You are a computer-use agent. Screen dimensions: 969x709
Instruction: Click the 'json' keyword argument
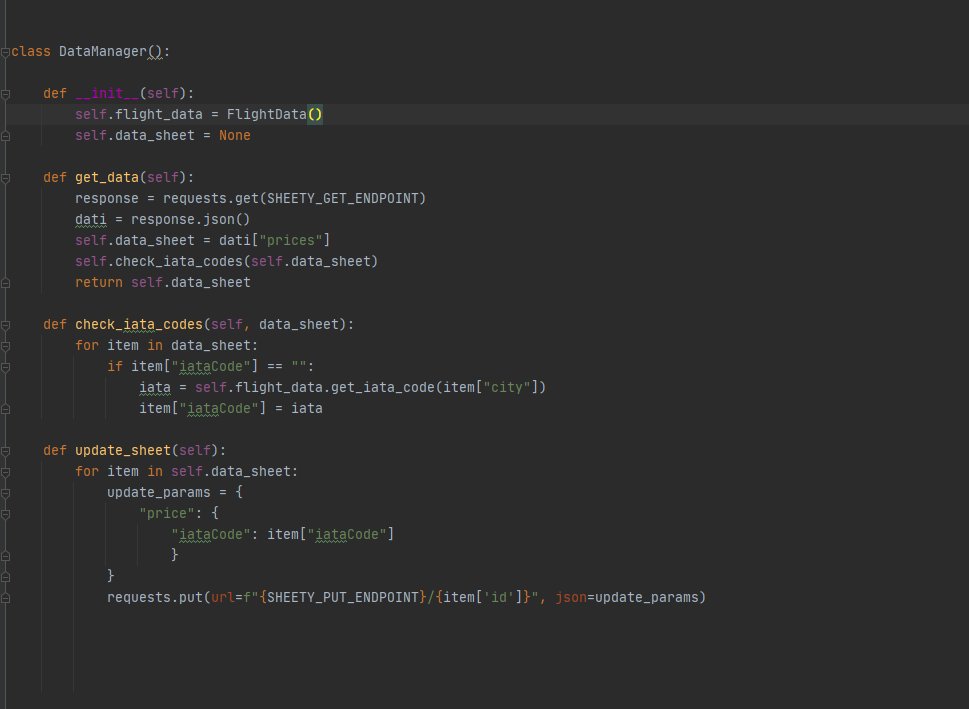click(570, 598)
